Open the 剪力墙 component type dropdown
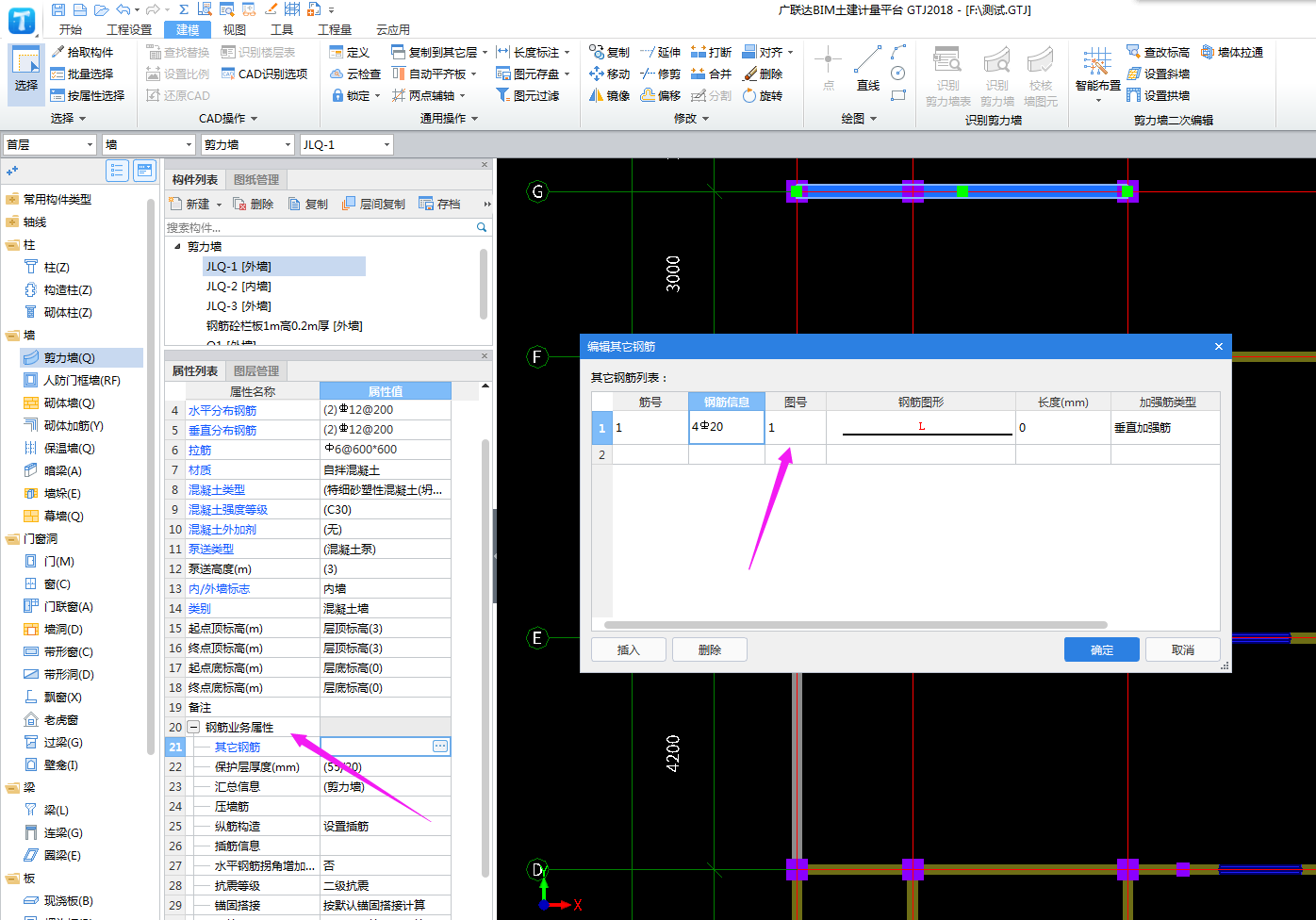The image size is (1316, 920). [x=247, y=144]
